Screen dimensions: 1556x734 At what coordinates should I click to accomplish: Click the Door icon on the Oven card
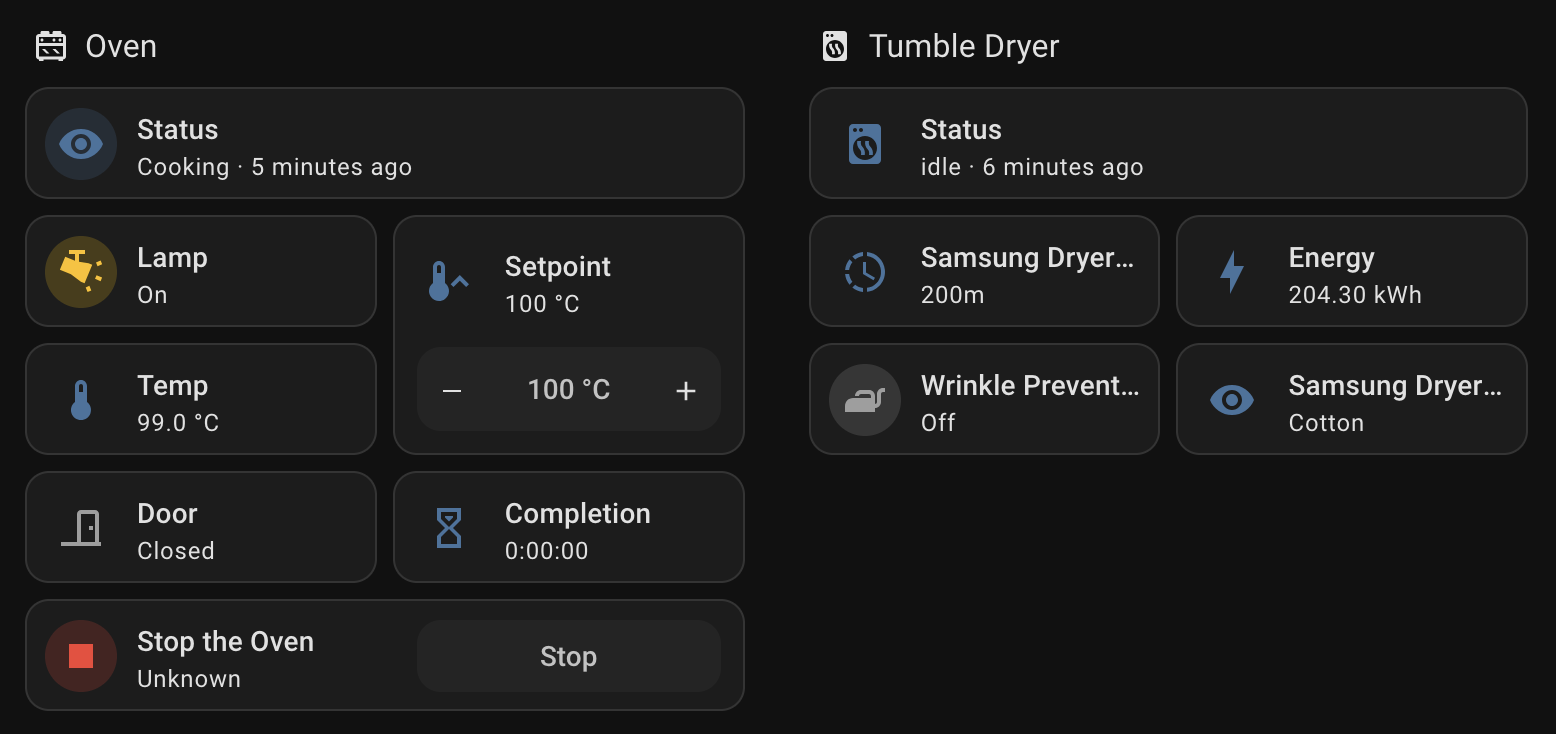click(x=81, y=528)
